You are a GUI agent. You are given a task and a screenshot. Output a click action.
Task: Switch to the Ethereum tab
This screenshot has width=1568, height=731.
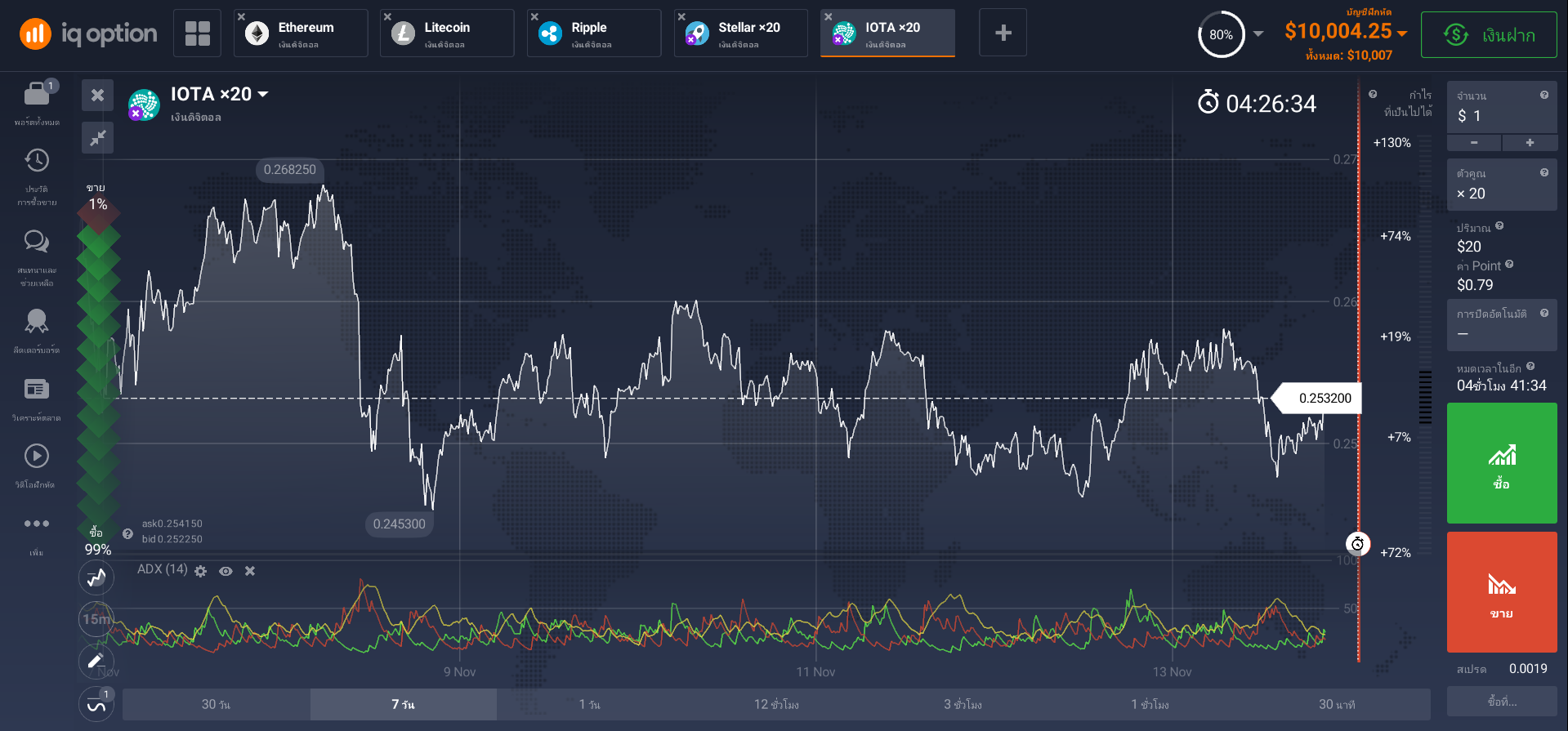(x=301, y=33)
